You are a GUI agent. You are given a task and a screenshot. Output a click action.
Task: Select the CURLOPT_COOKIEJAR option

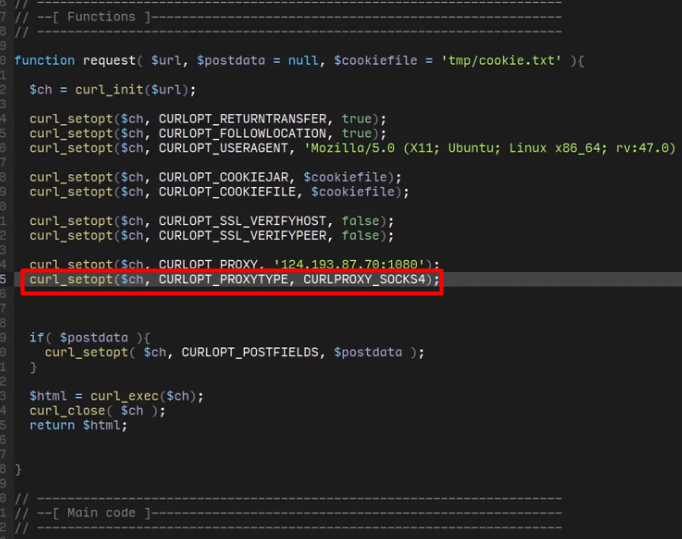[x=224, y=177]
